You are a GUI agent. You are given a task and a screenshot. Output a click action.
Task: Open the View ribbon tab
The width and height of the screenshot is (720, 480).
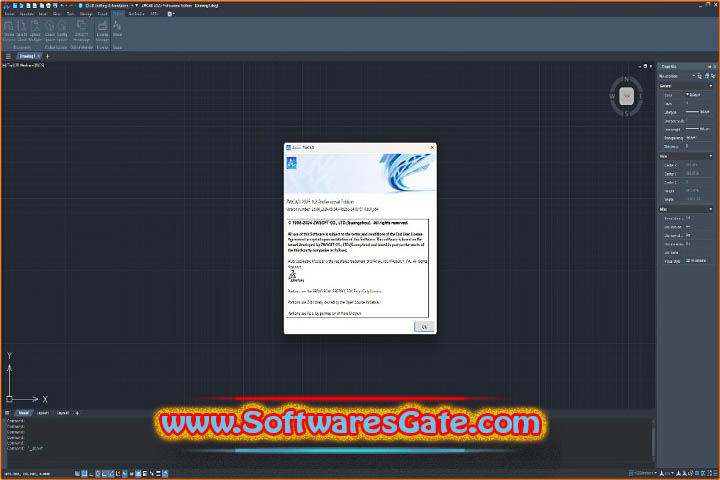tap(57, 14)
